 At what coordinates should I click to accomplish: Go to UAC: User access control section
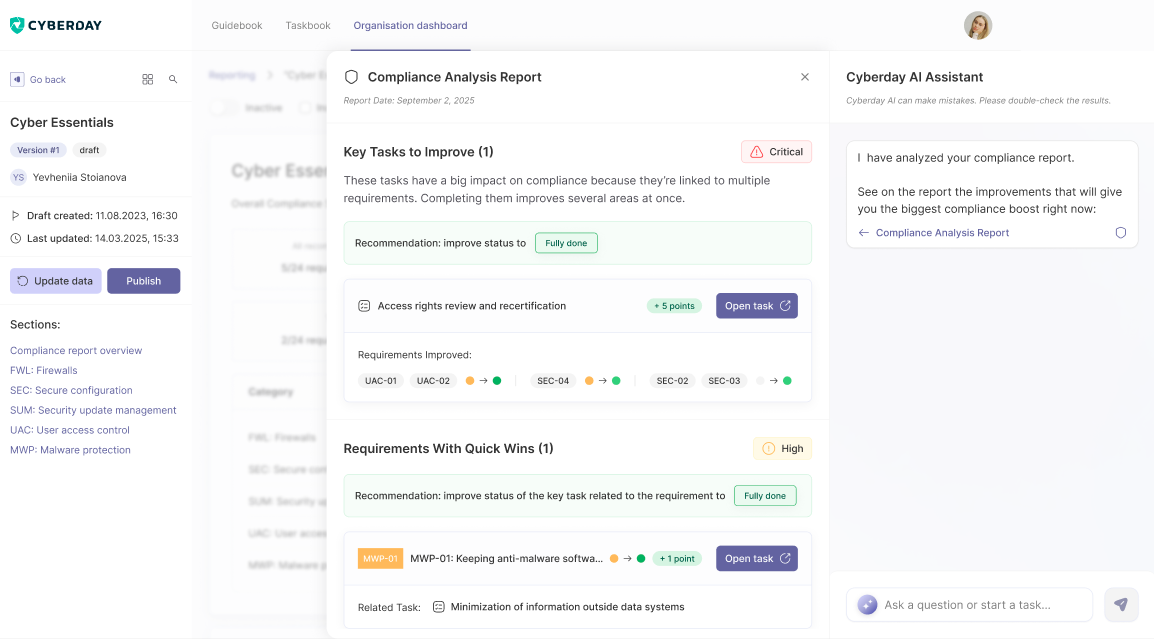pyautogui.click(x=70, y=430)
